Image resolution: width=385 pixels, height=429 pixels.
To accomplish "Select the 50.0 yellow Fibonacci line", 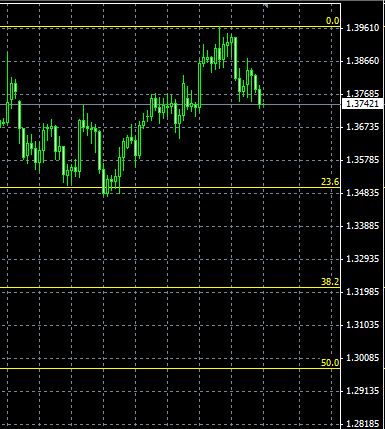I will click(170, 368).
